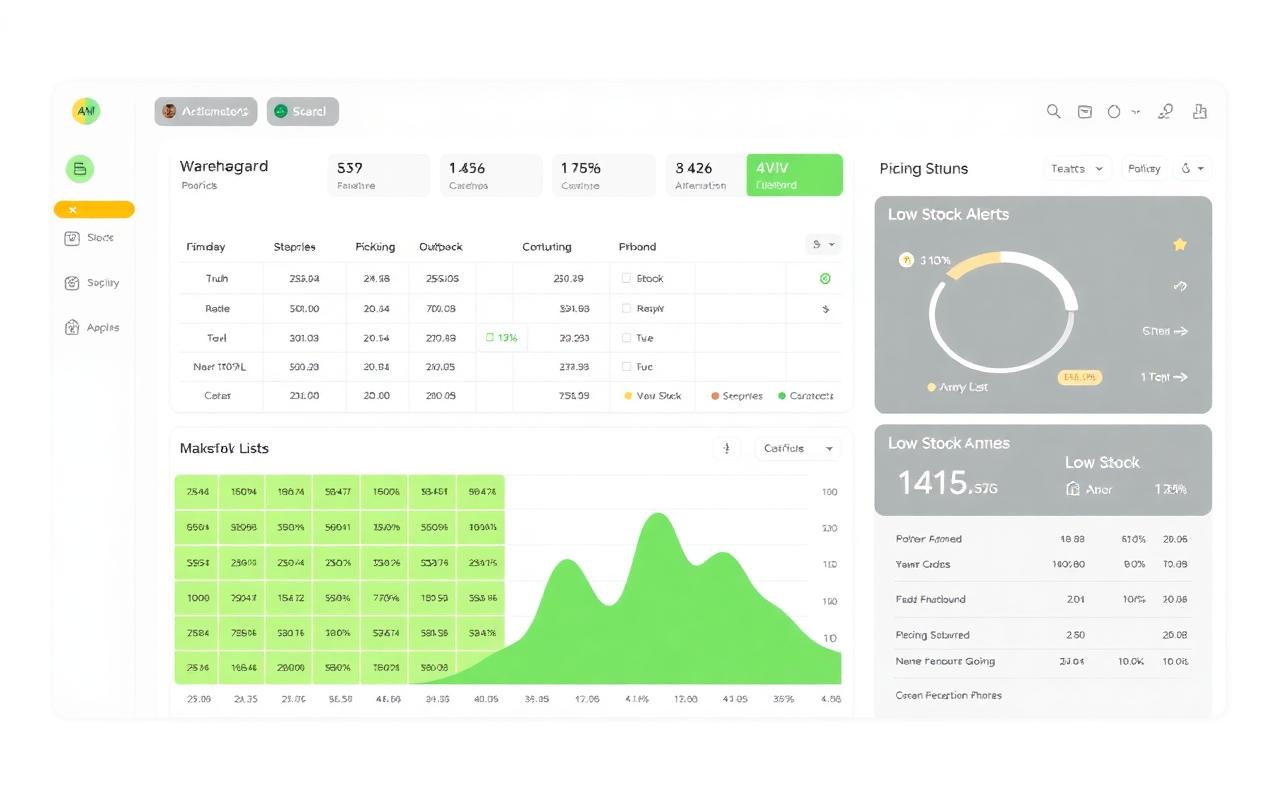Select the Cater row label

pos(217,396)
